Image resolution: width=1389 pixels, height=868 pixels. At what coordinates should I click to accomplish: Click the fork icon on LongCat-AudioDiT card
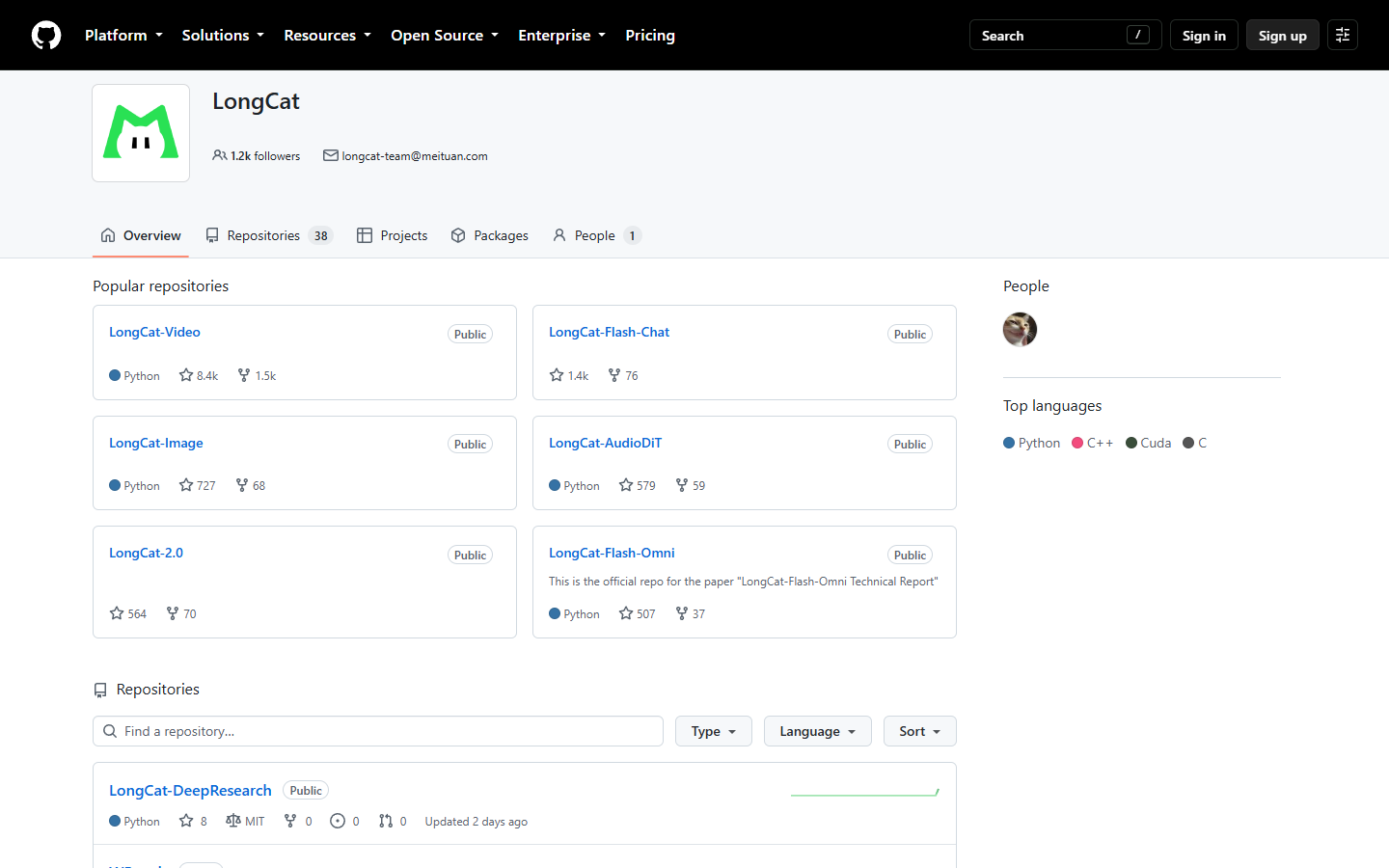682,485
